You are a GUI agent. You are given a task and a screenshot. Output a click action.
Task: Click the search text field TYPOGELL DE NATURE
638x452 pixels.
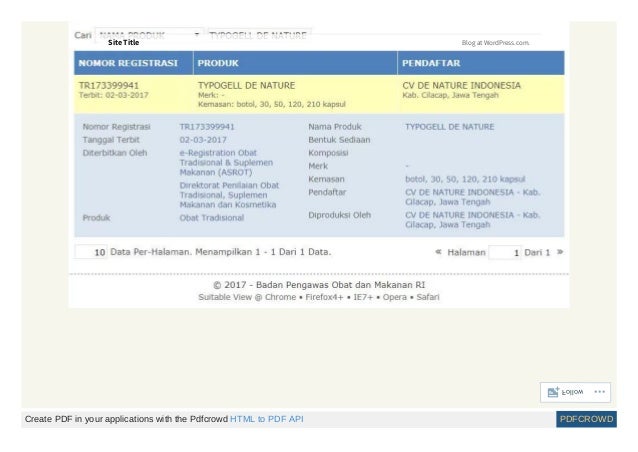(x=260, y=35)
